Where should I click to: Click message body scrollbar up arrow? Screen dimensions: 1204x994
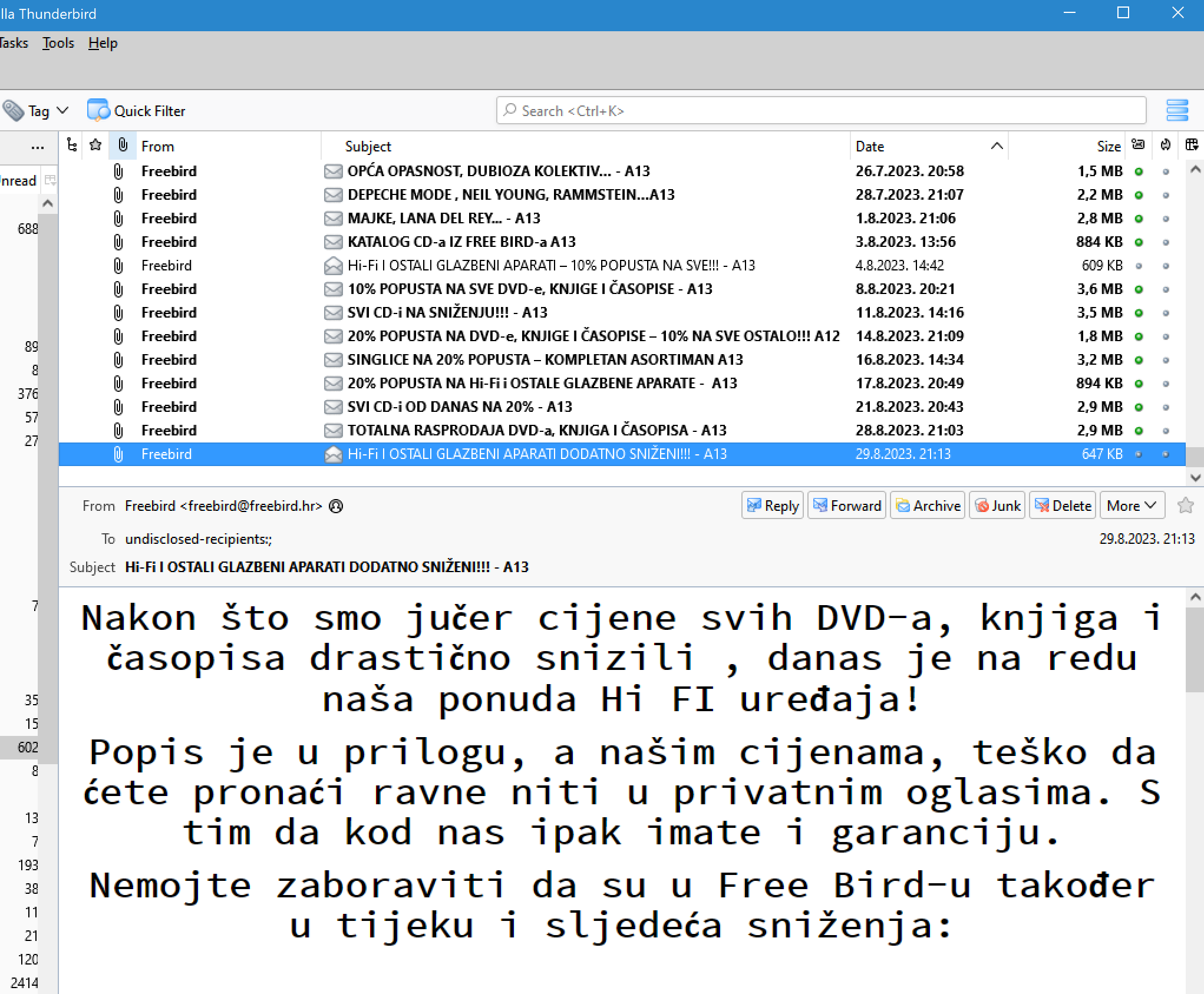[1195, 597]
